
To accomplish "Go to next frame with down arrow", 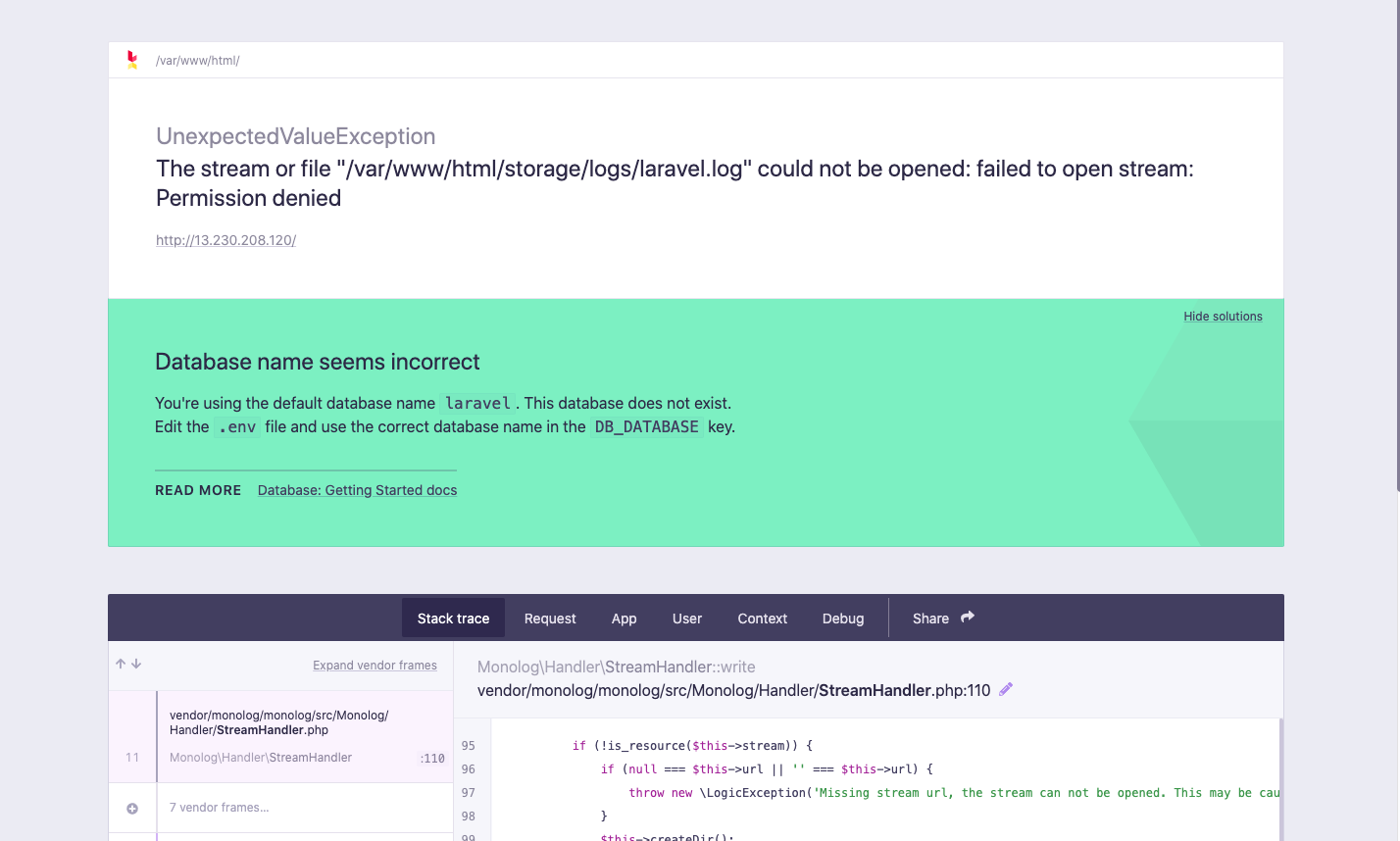I will [x=136, y=665].
